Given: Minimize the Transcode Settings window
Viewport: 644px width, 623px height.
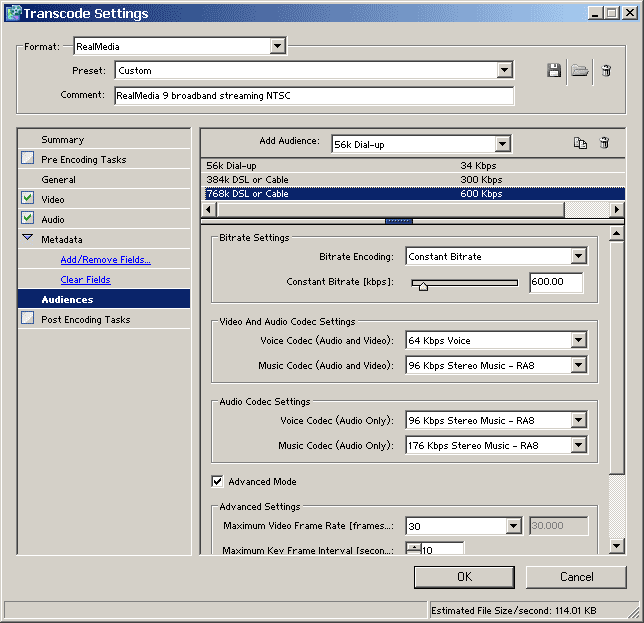Looking at the screenshot, I should pos(595,13).
